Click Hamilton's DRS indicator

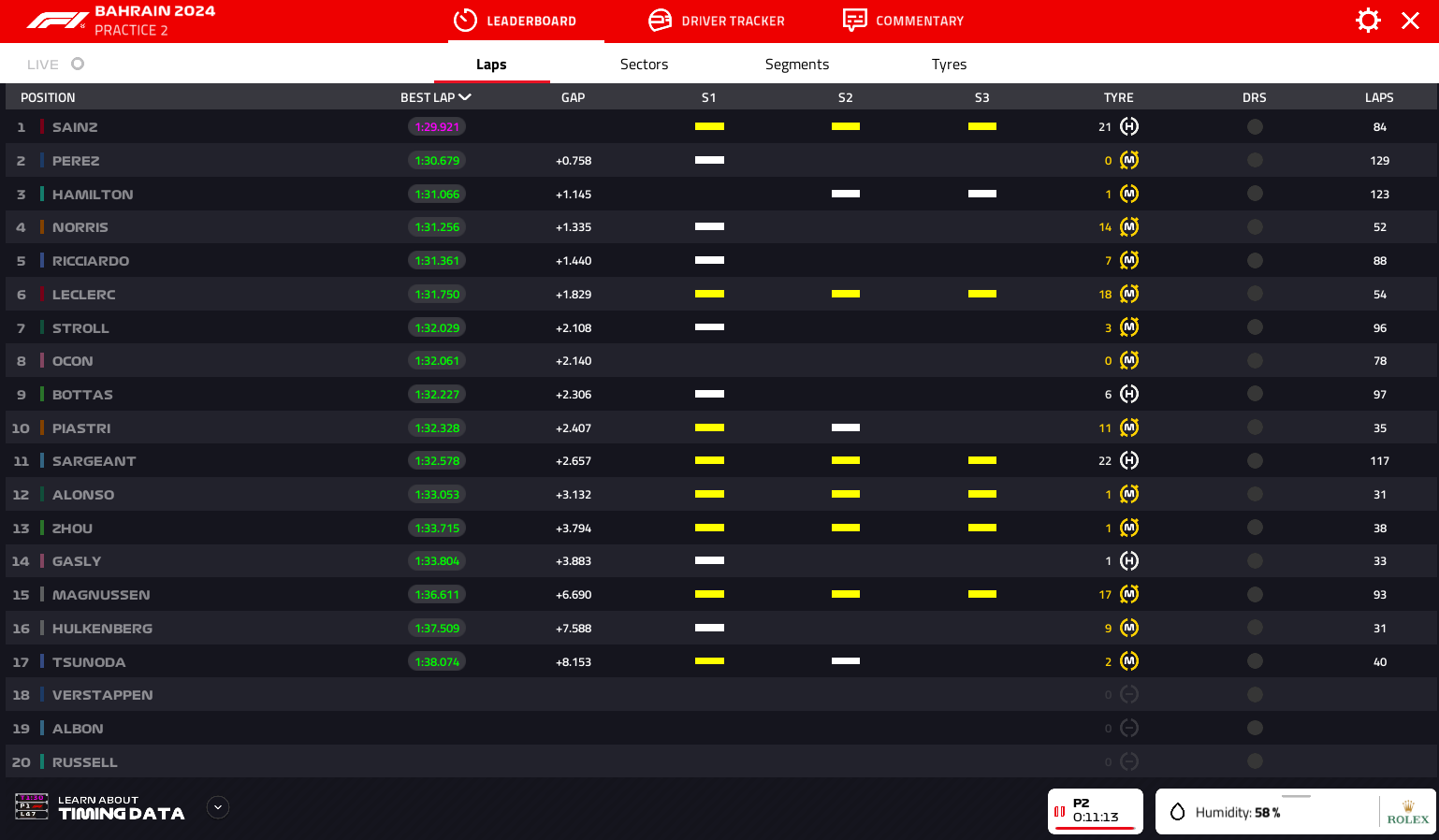(1255, 194)
